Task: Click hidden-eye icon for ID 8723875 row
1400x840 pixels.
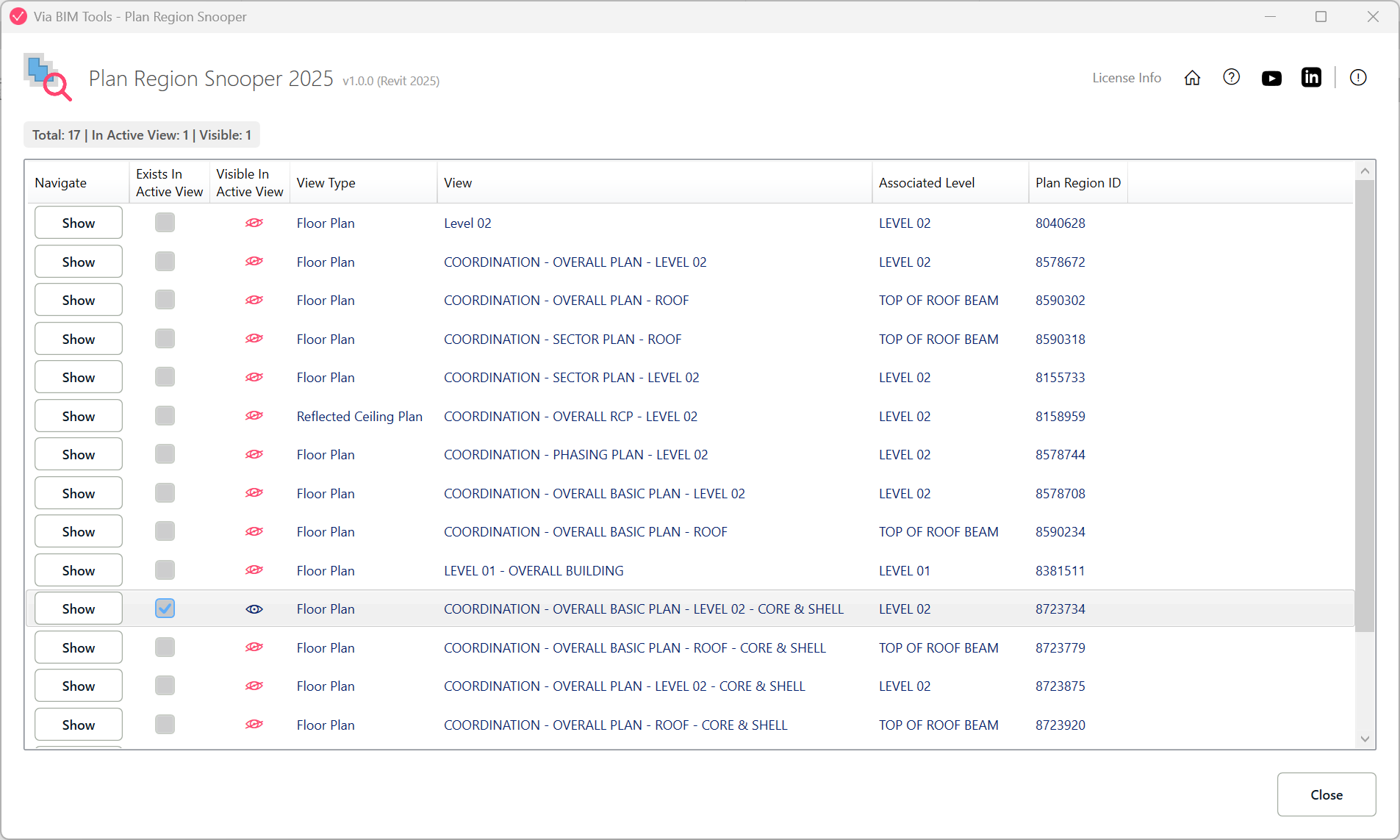Action: pos(254,686)
